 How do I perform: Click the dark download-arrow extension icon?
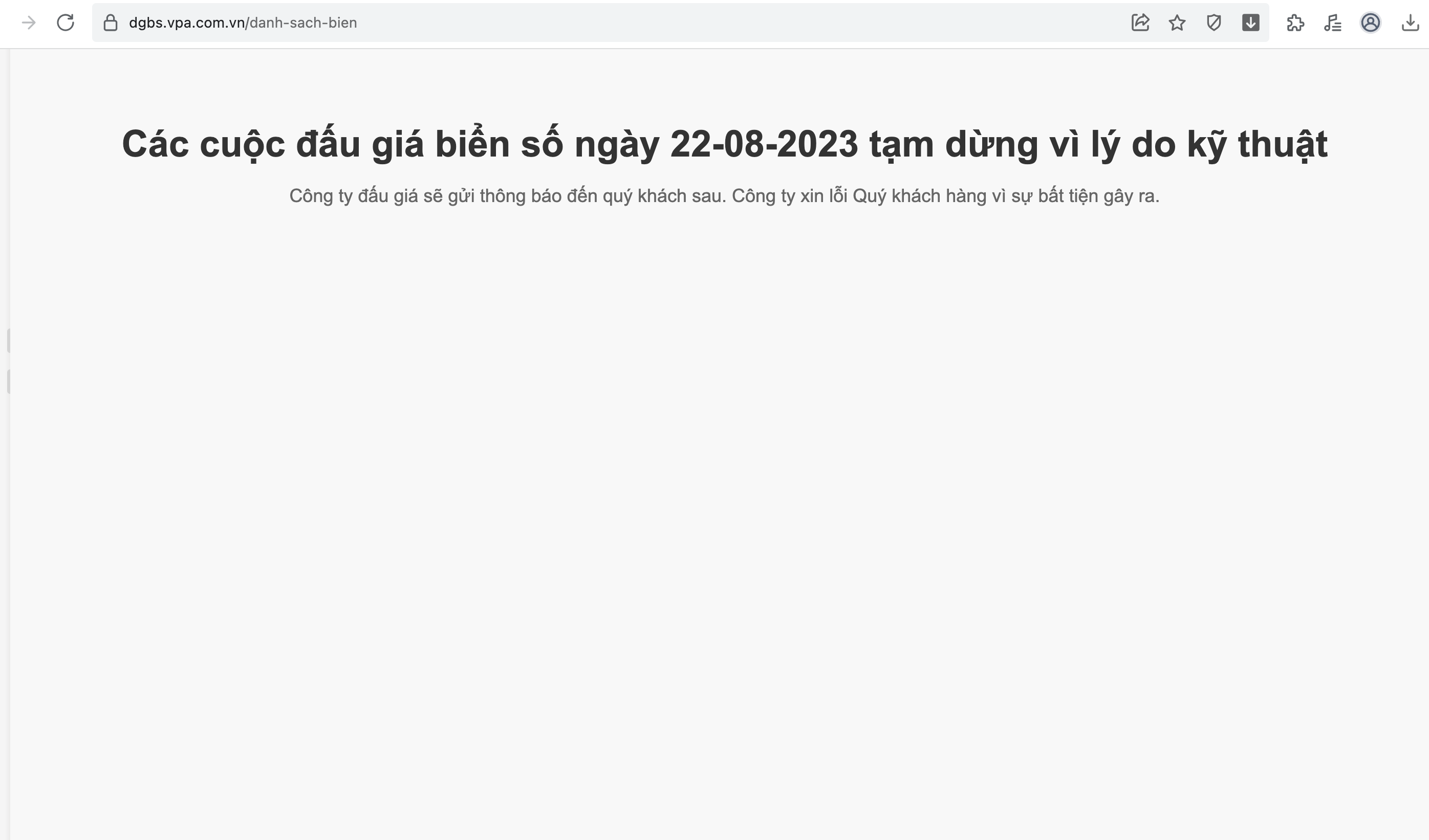[x=1251, y=23]
